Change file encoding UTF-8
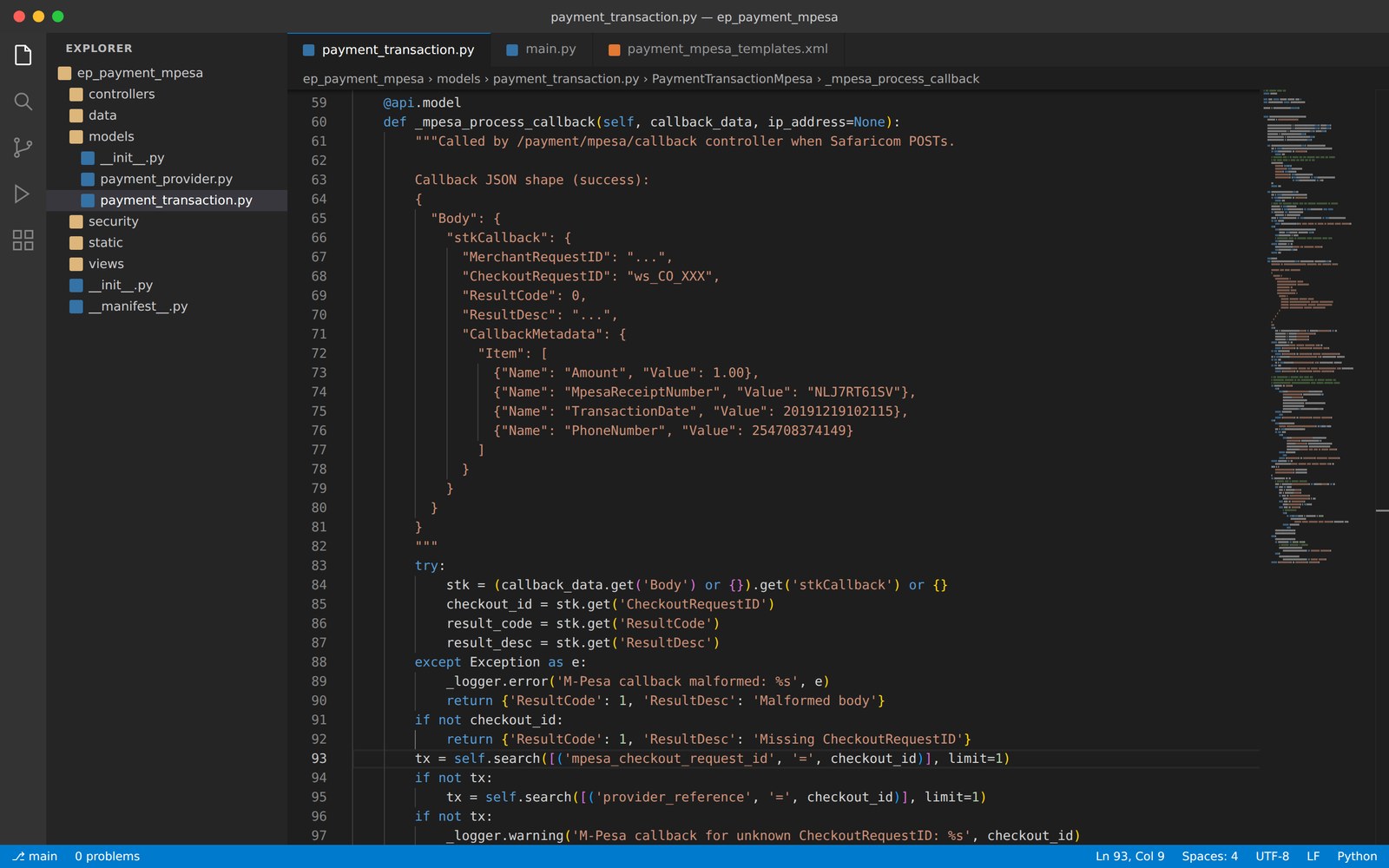This screenshot has width=1389, height=868. pos(1272,856)
